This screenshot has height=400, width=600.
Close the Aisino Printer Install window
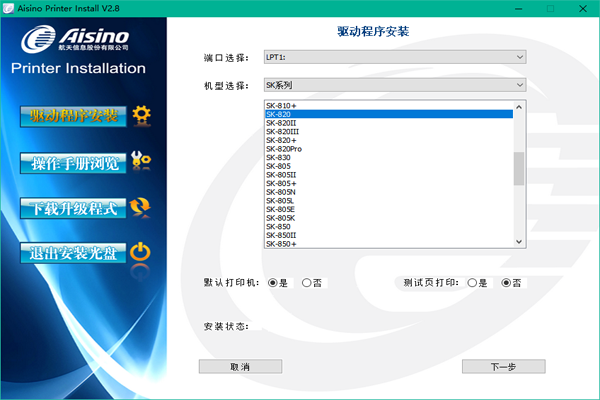click(x=583, y=8)
